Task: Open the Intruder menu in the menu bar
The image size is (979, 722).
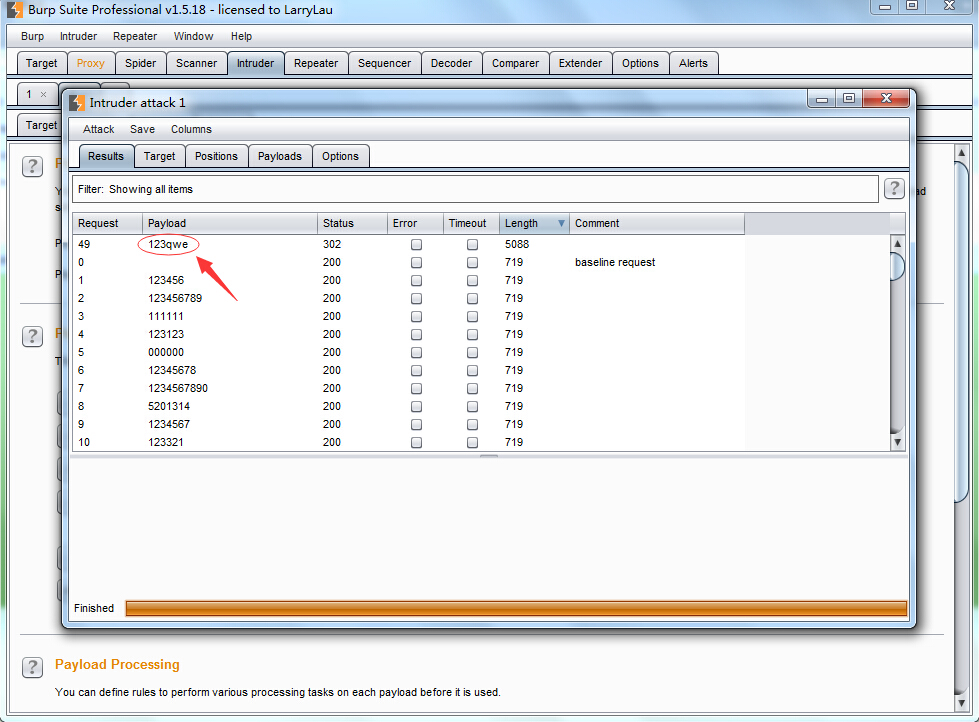Action: [79, 36]
